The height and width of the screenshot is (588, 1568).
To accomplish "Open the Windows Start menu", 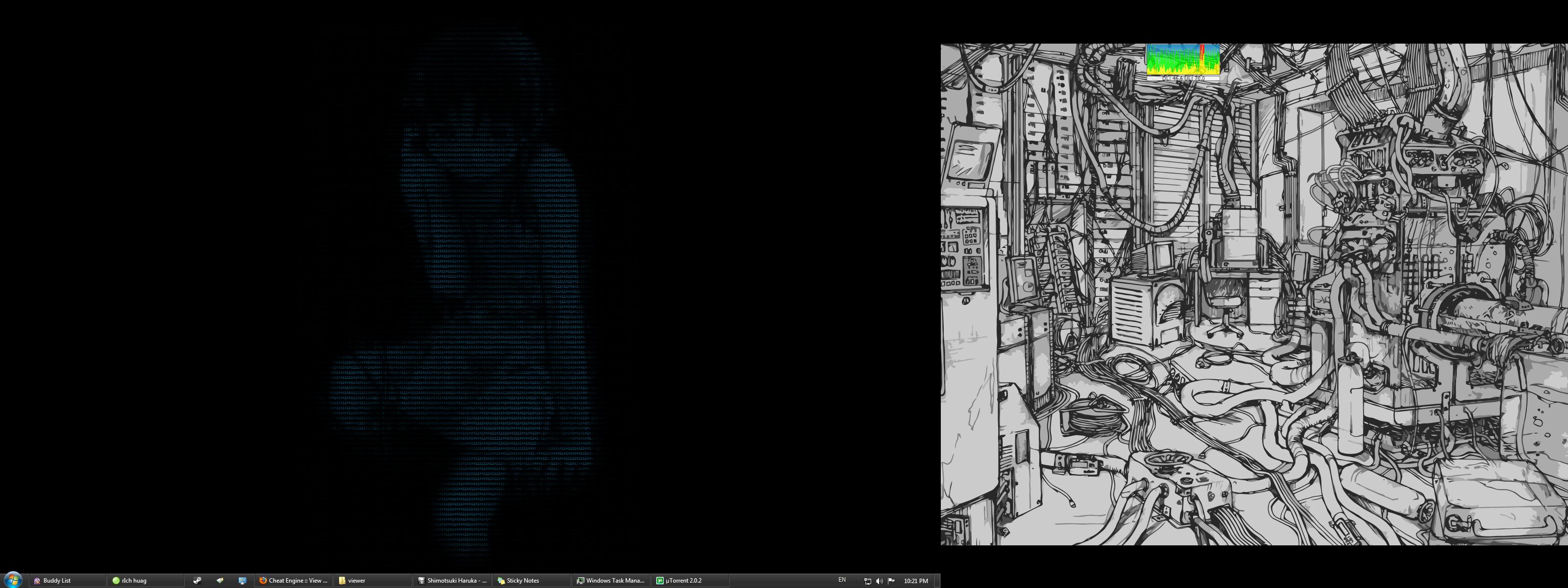I will tap(13, 580).
